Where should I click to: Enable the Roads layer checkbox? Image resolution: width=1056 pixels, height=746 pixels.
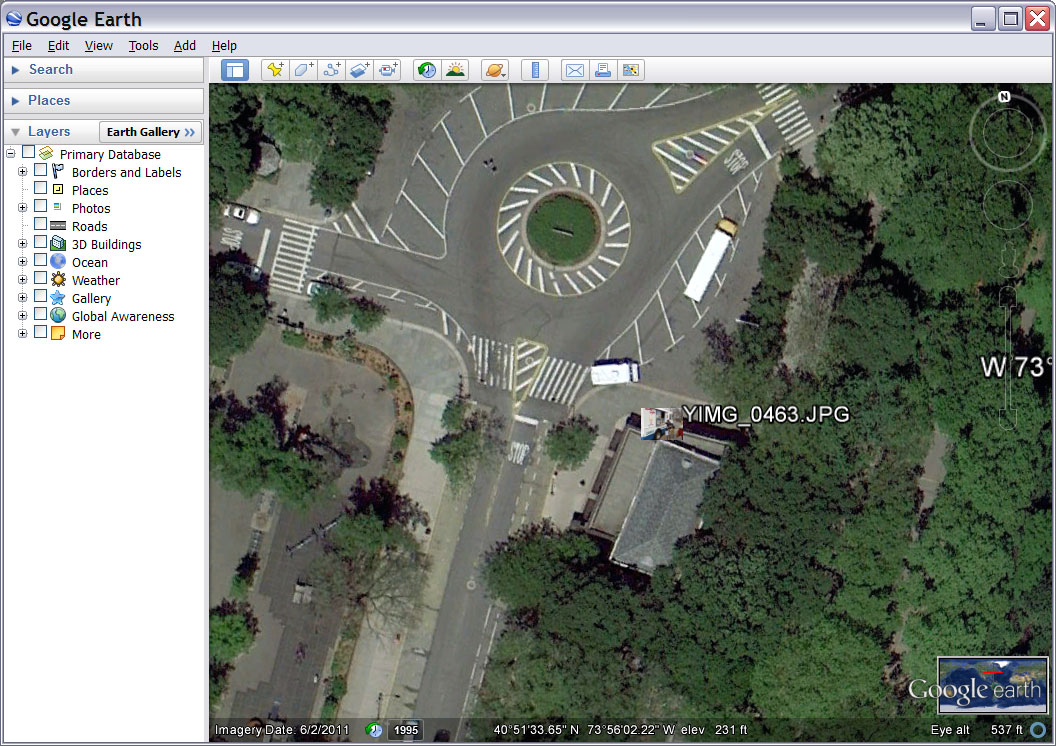(x=41, y=225)
